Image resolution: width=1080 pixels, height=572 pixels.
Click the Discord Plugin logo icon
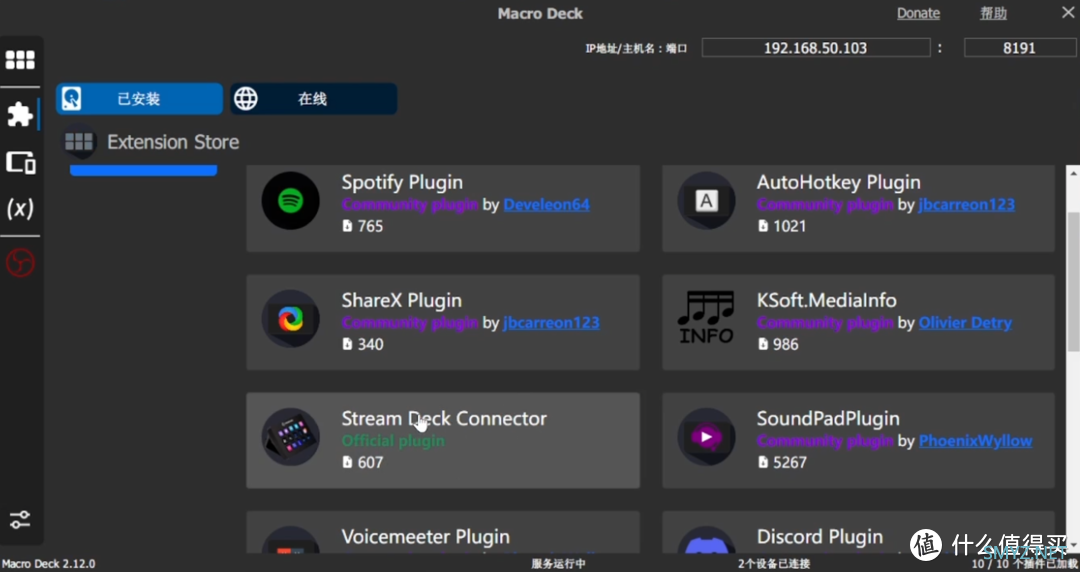point(706,540)
